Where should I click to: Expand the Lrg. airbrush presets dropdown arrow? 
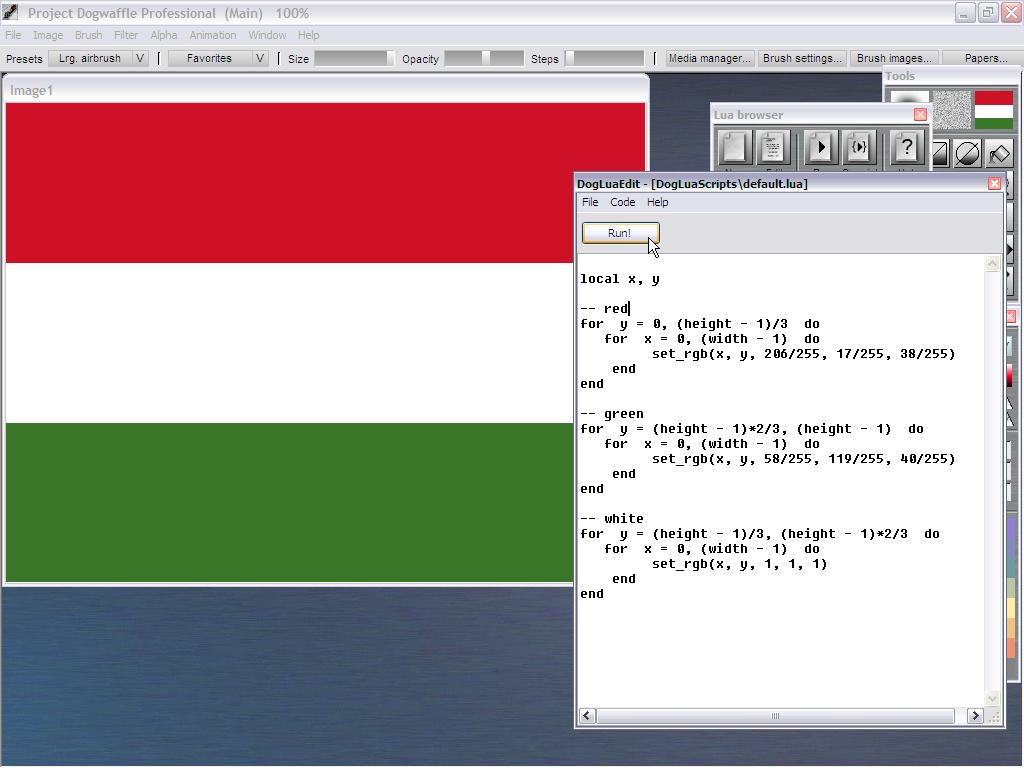(140, 58)
